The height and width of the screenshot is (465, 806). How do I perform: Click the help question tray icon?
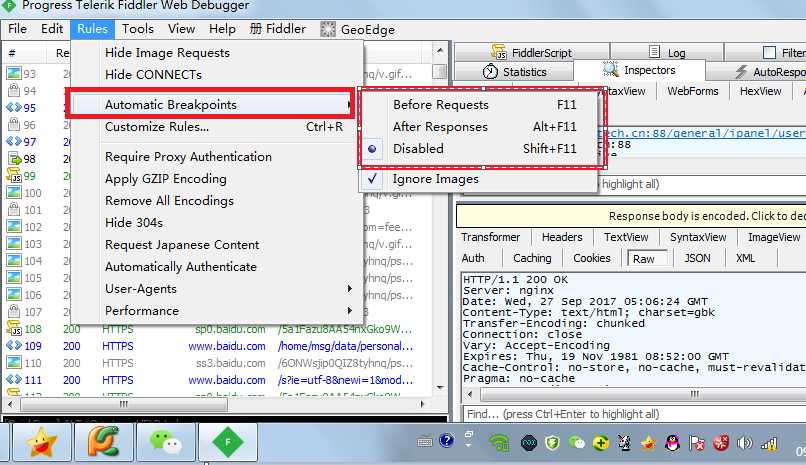[447, 440]
